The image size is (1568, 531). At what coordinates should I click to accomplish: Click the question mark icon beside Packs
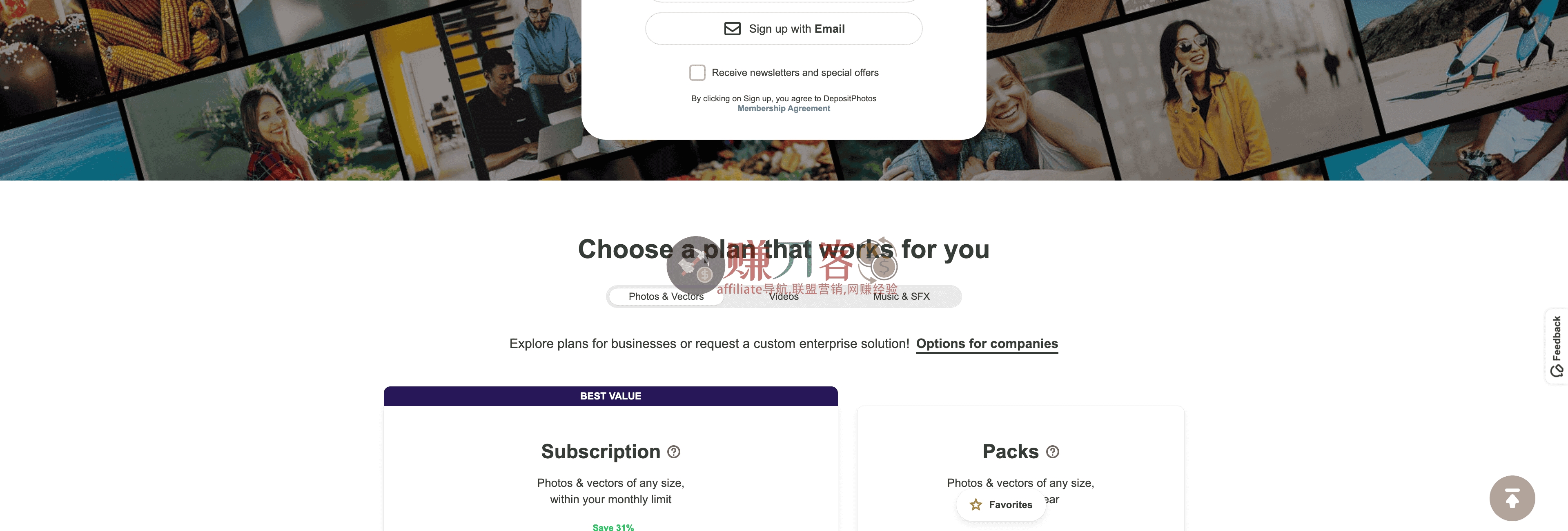1052,452
